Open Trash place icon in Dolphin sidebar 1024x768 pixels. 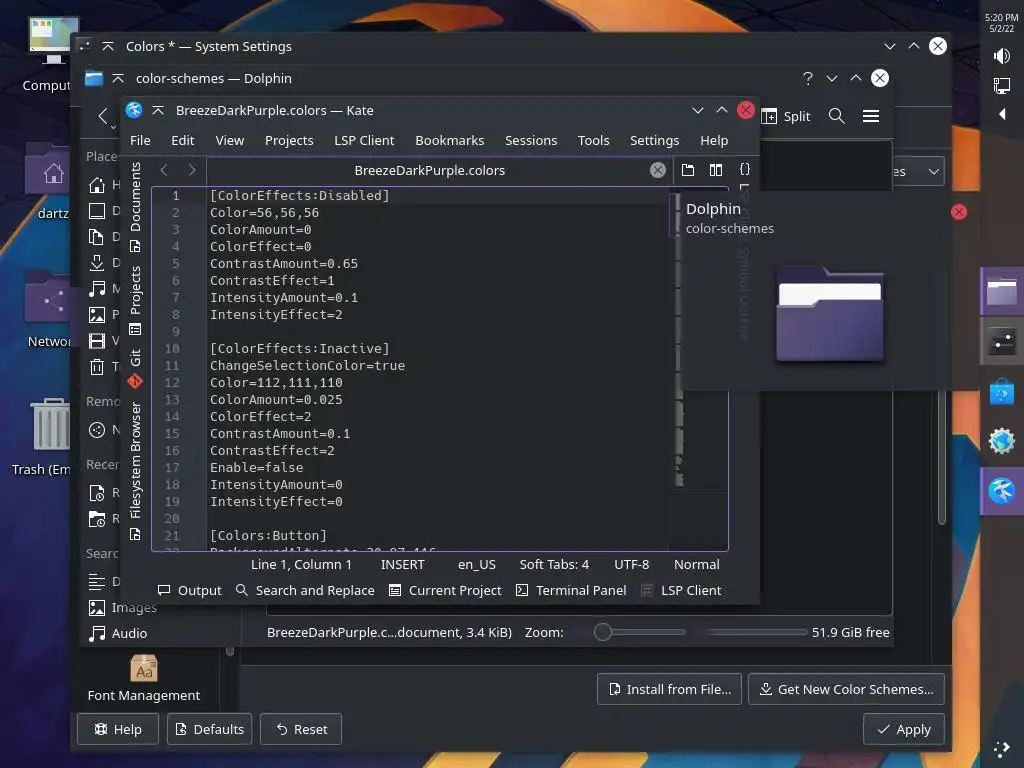97,366
